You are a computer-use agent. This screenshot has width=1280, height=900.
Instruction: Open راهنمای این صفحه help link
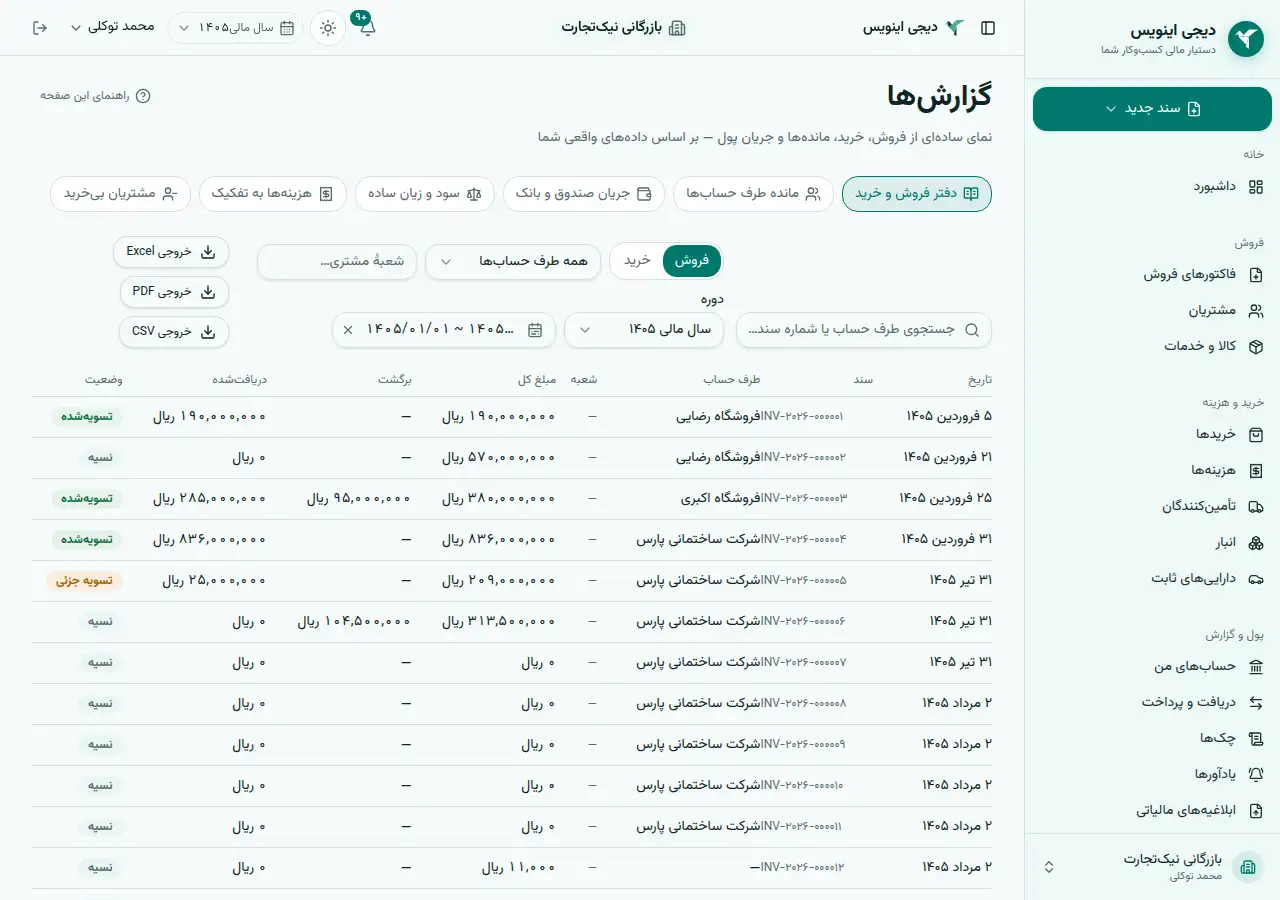tap(95, 96)
